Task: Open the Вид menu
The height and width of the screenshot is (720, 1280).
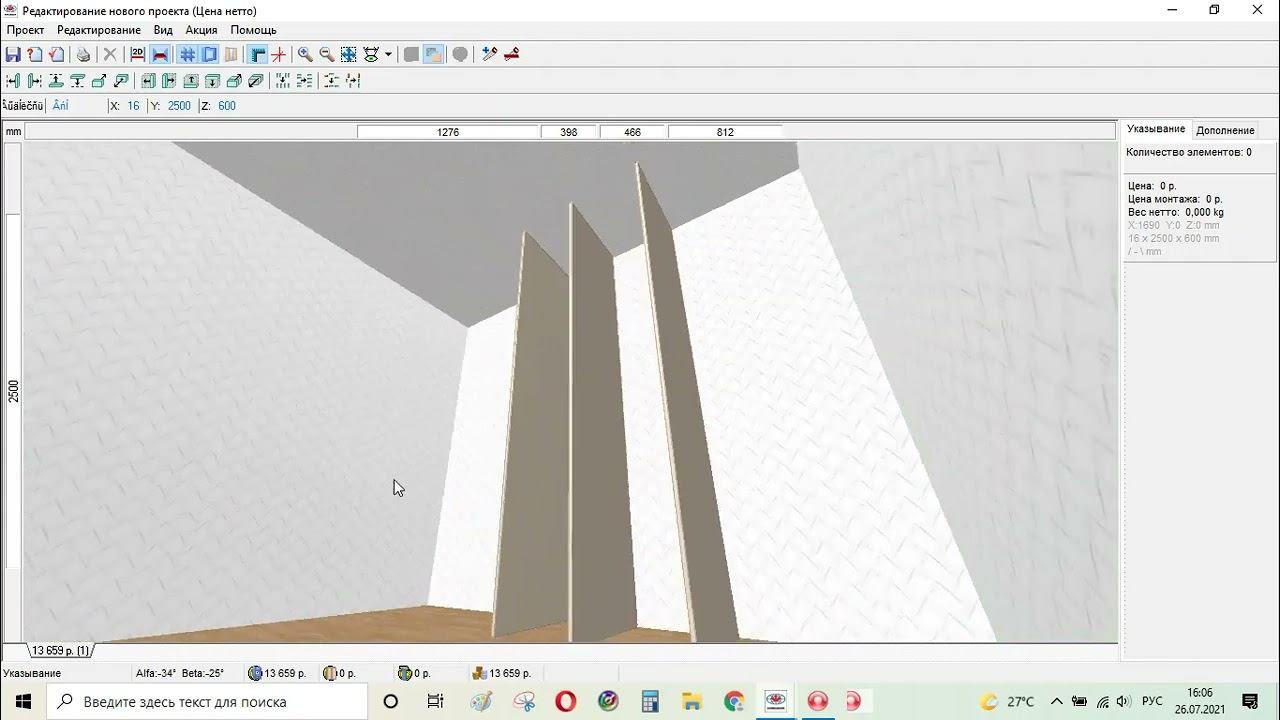Action: point(163,30)
